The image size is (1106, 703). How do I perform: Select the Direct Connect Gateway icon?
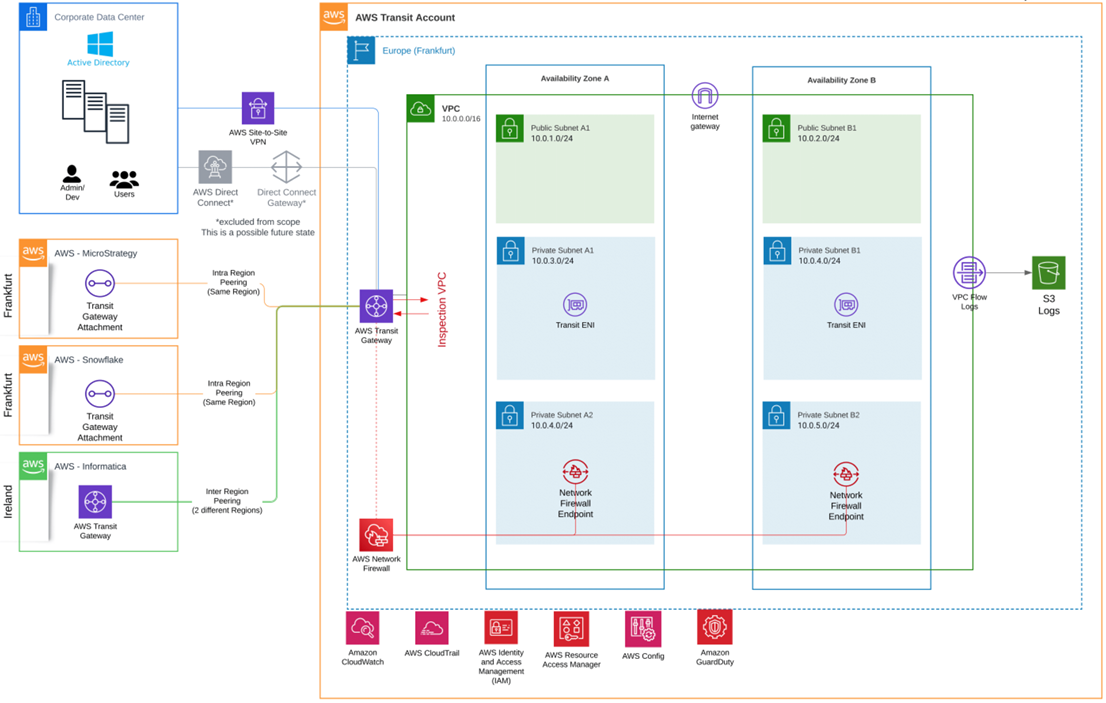pos(286,167)
